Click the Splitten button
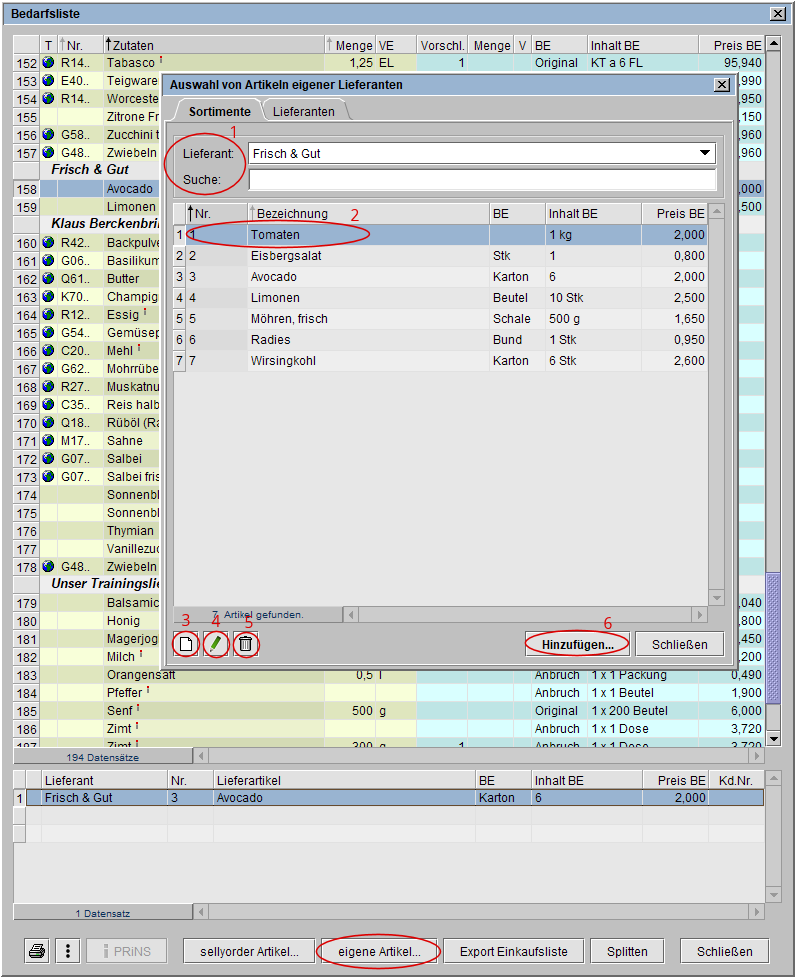The image size is (795, 977). (627, 951)
